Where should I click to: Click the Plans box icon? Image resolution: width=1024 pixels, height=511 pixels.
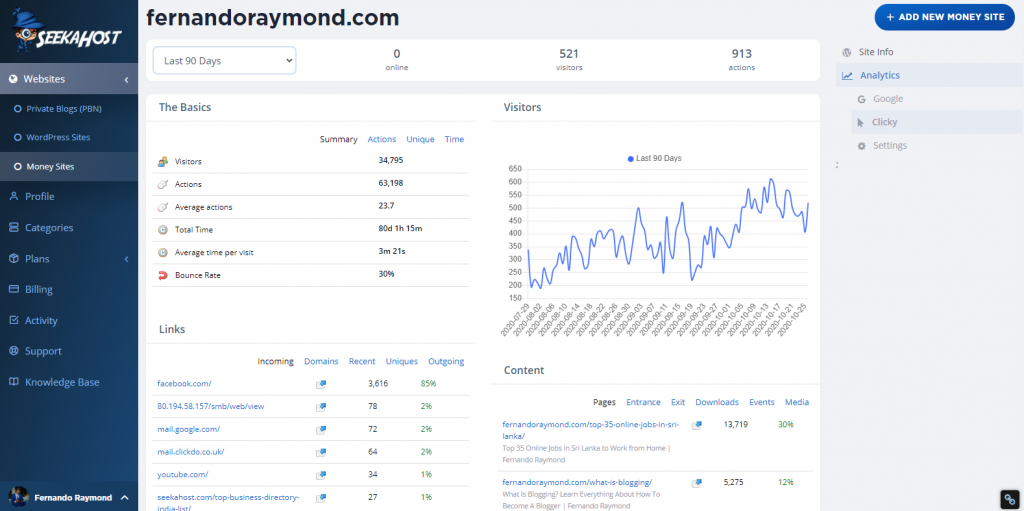[13, 259]
